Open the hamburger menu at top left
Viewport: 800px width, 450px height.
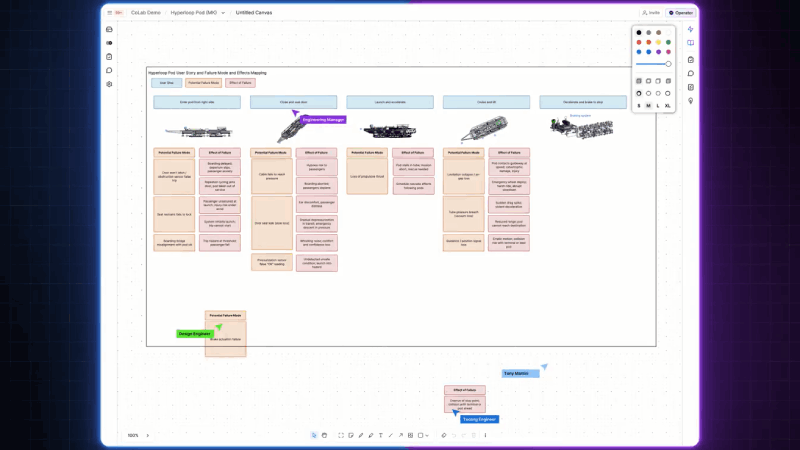pos(109,13)
